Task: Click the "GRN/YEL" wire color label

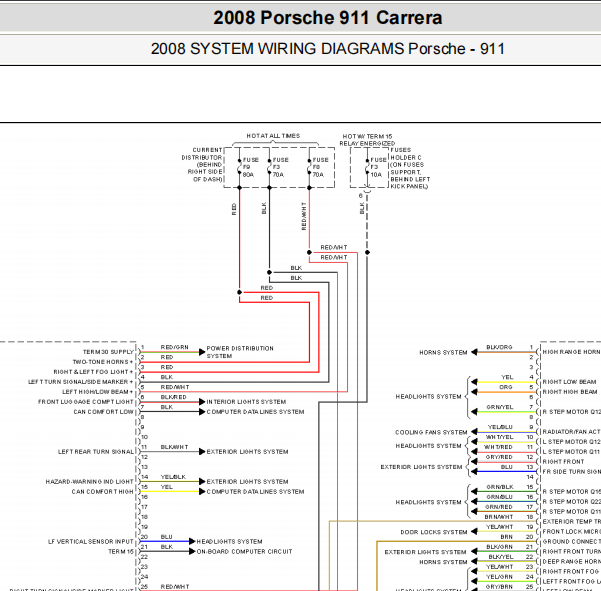Action: (x=499, y=407)
